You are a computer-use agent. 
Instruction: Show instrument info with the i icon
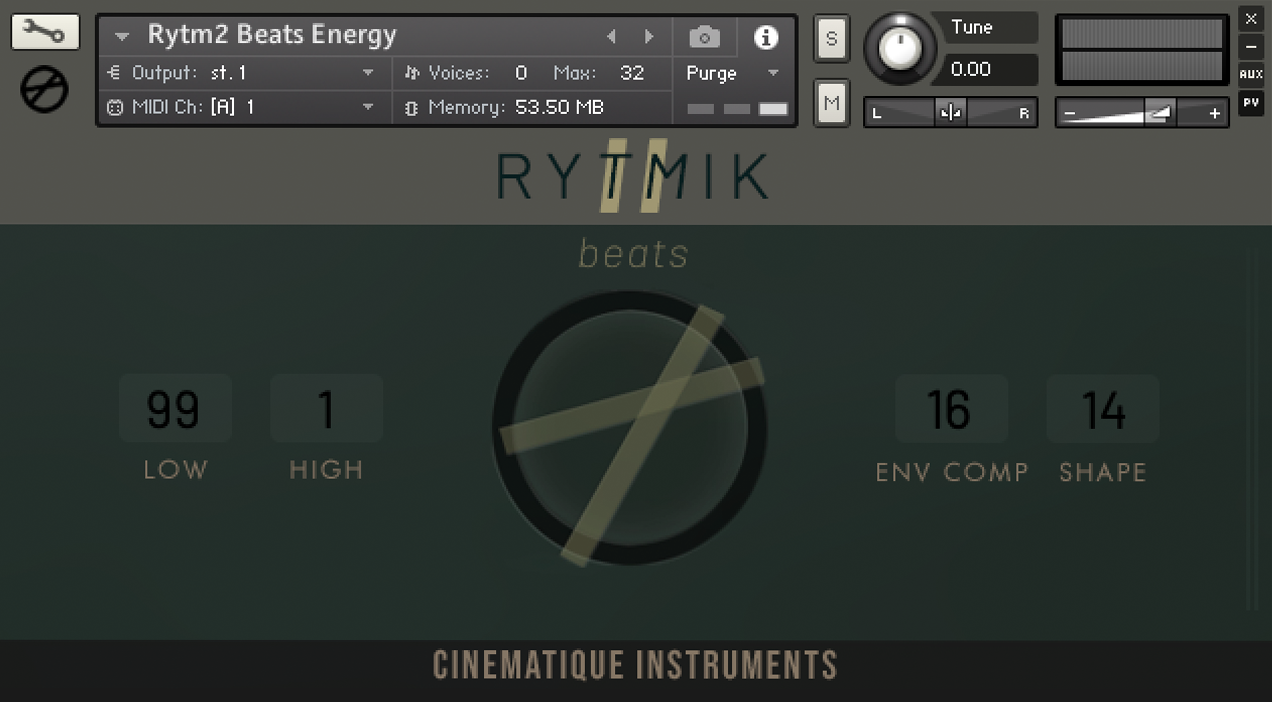click(x=766, y=37)
